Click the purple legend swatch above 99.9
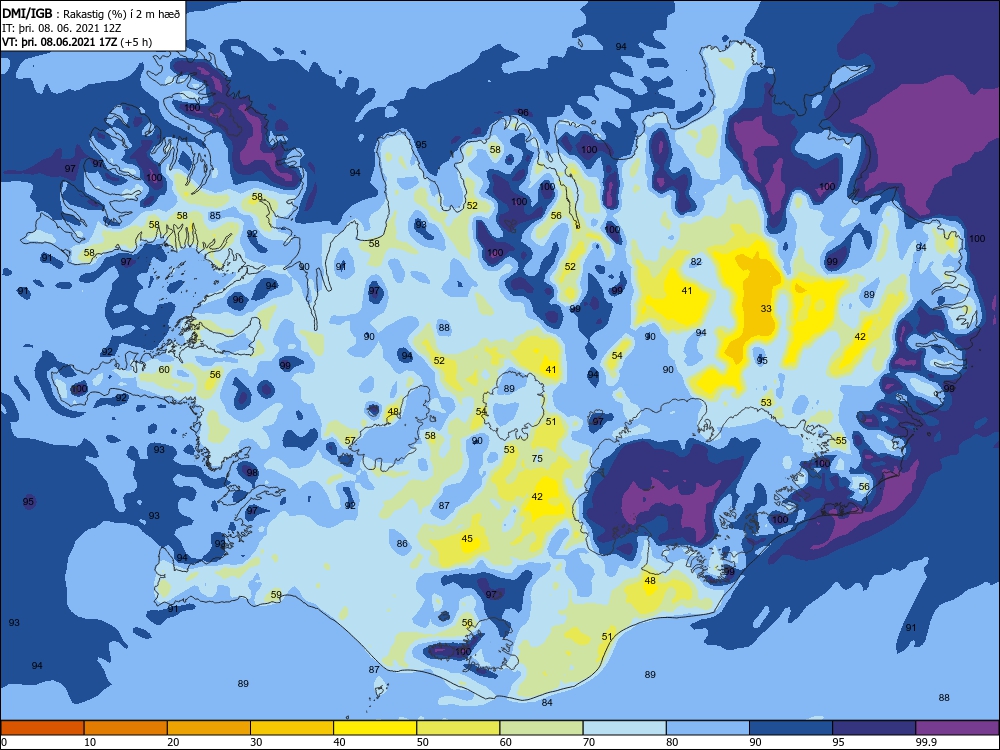1000x750 pixels. tap(957, 728)
